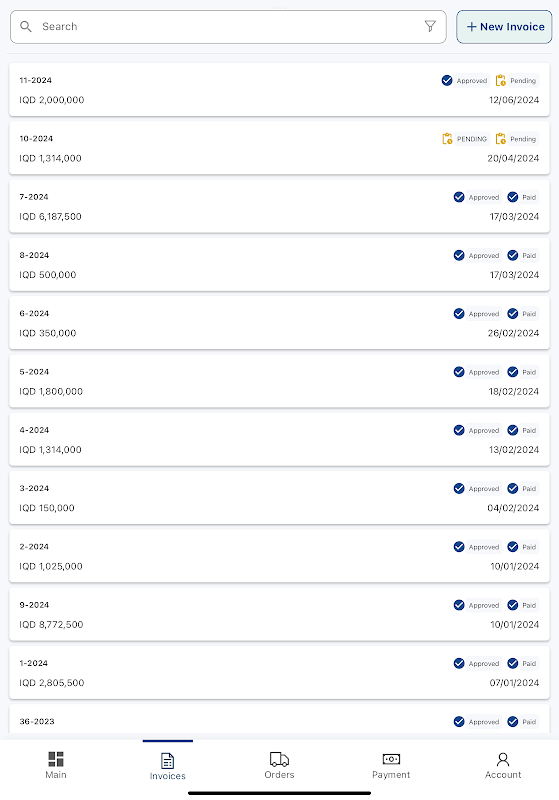Focus the Search input field
The image size is (559, 800).
[228, 27]
